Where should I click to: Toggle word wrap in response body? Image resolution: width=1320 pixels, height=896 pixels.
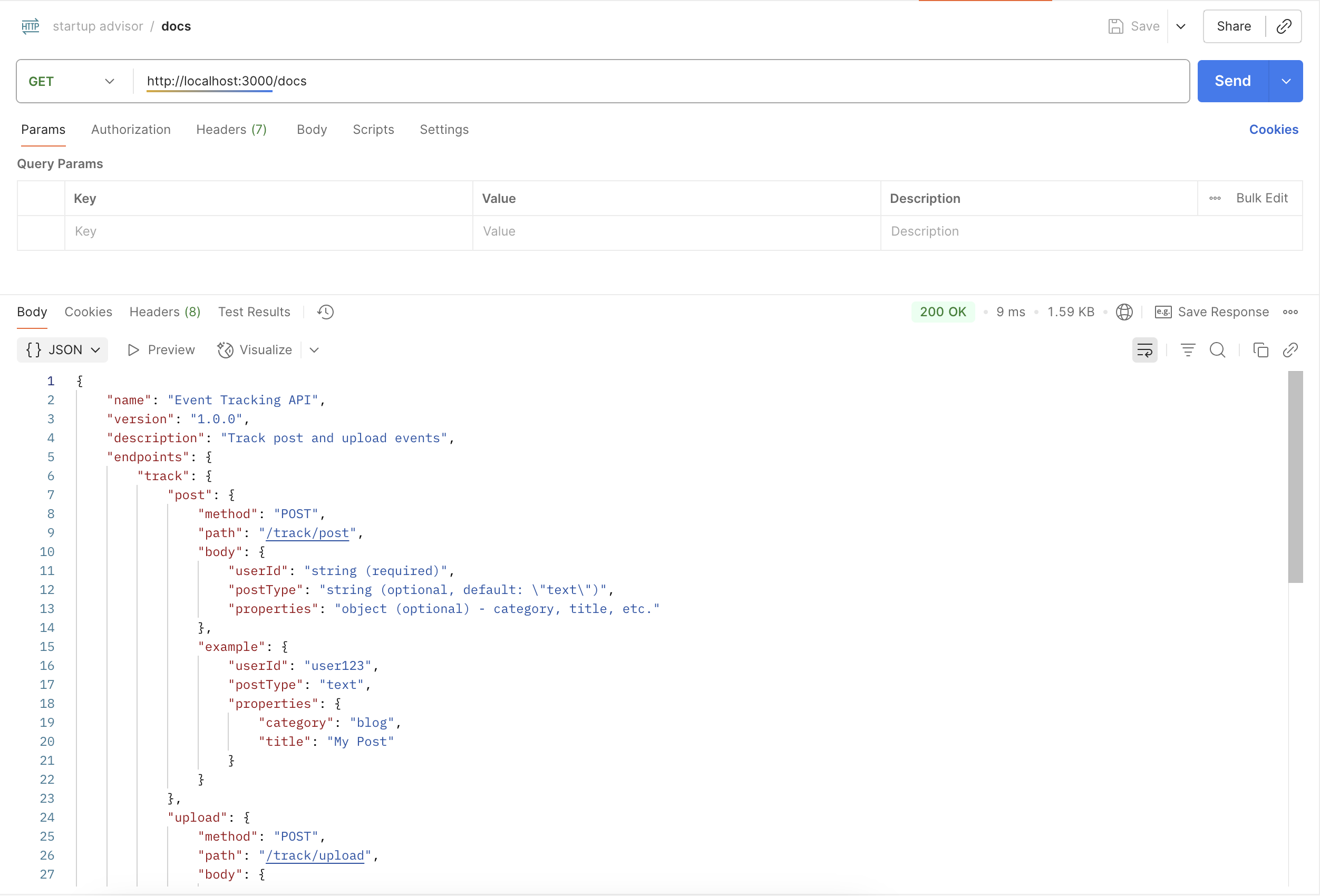tap(1144, 350)
